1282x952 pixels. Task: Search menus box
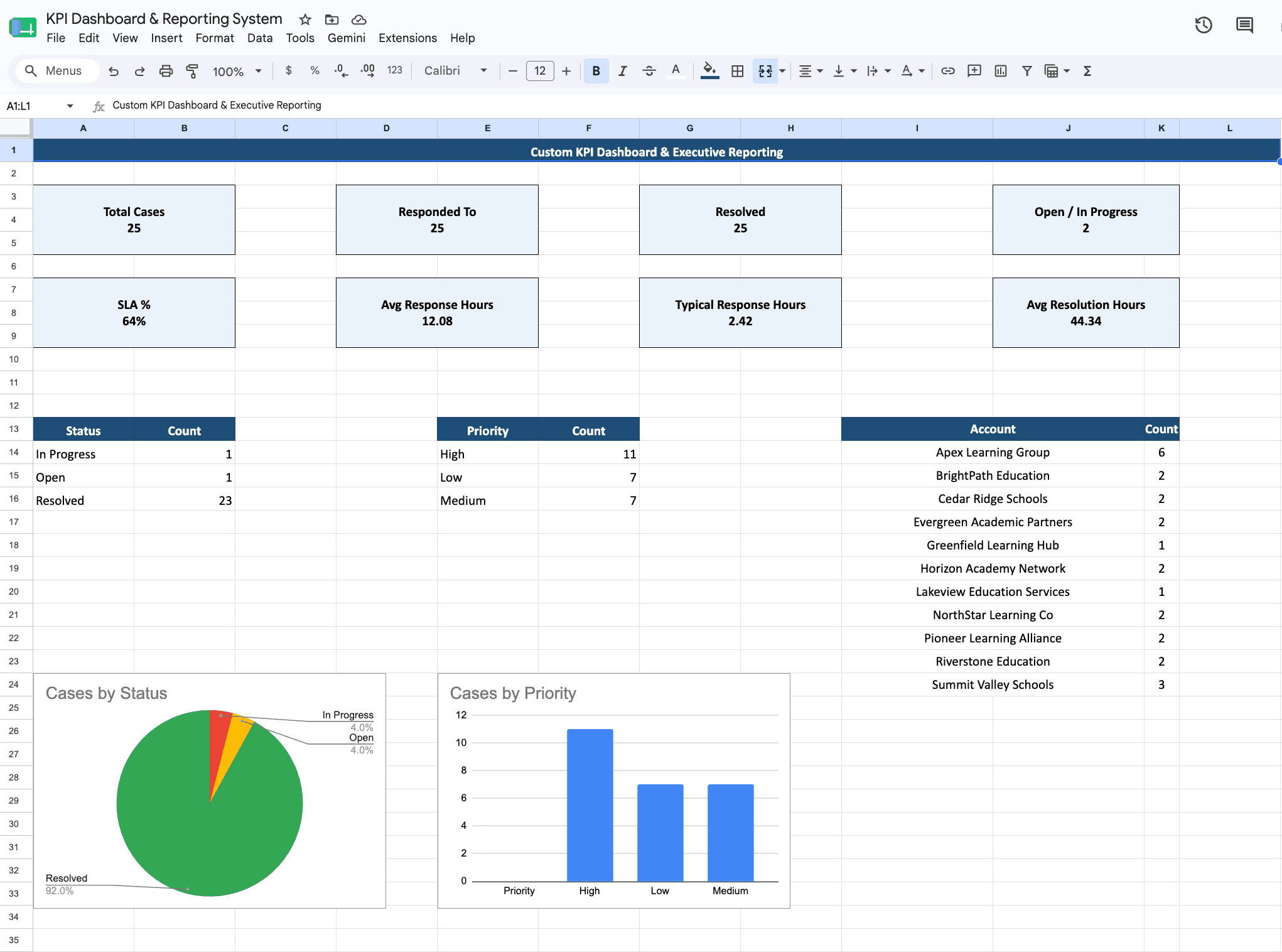tap(57, 71)
